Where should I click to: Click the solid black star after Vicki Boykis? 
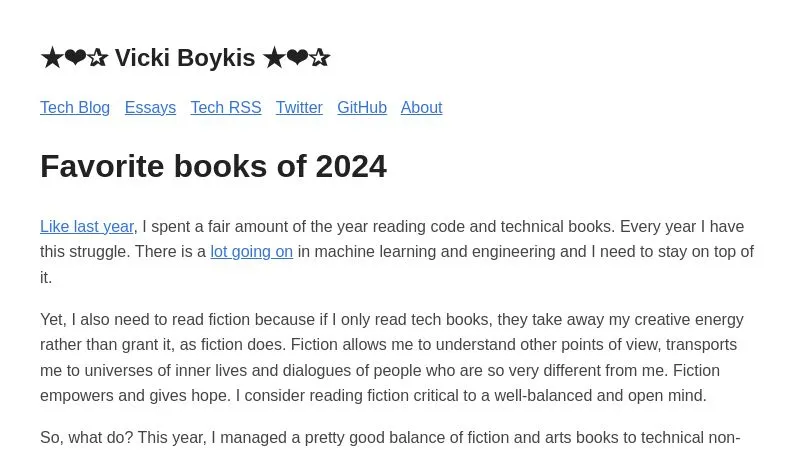point(274,59)
